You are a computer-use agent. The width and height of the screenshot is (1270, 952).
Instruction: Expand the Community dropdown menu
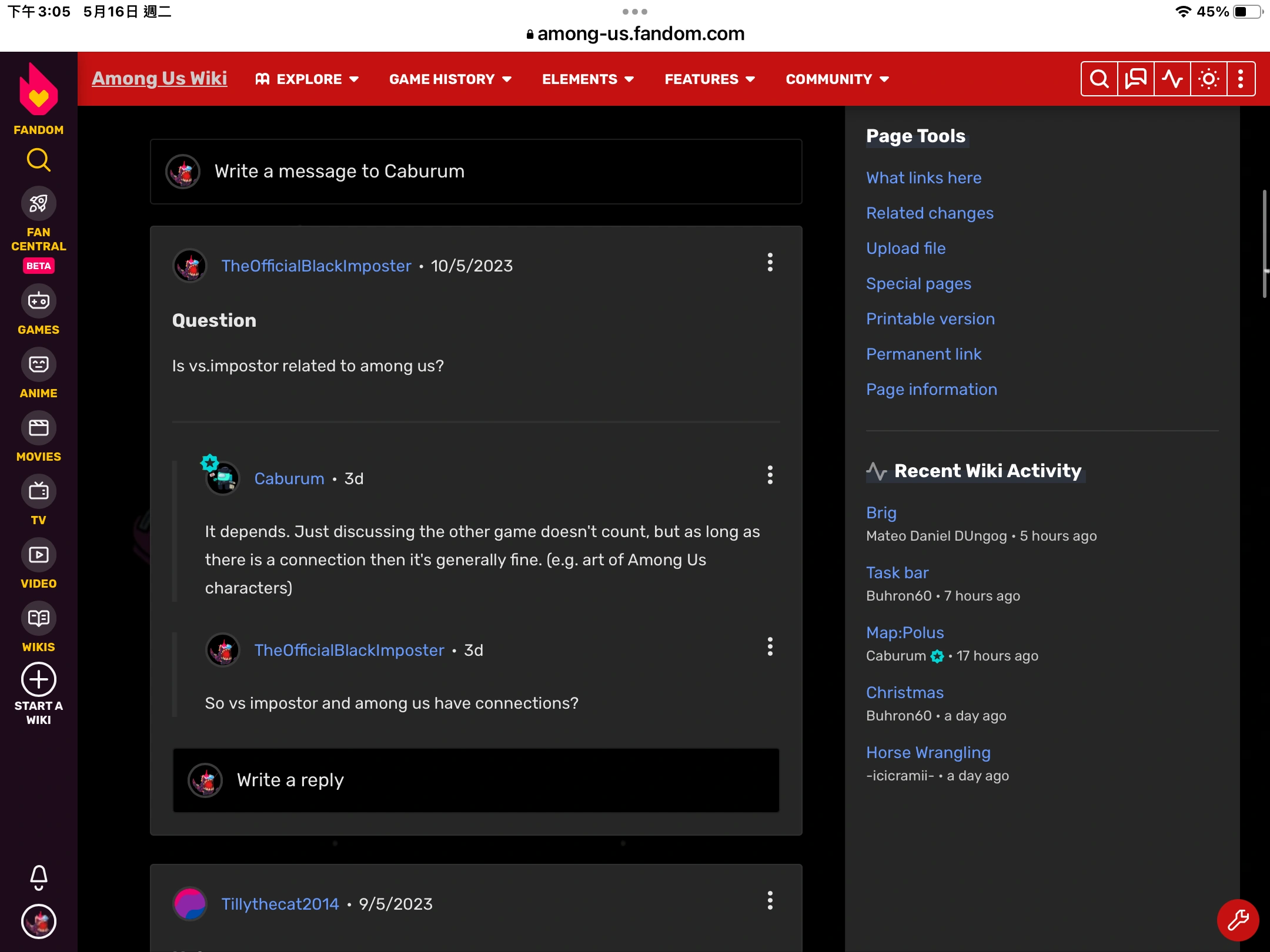[837, 79]
